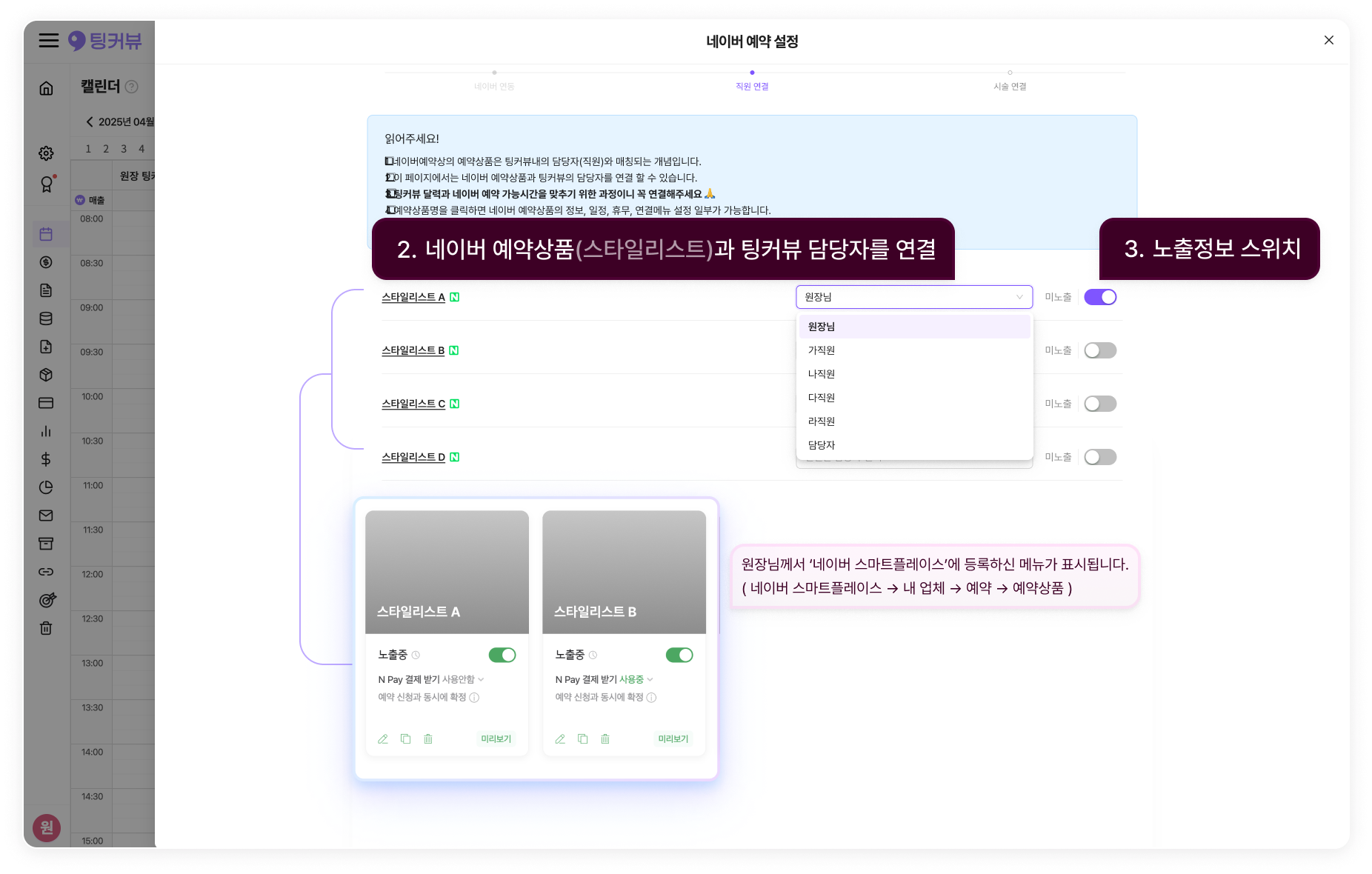Screen dimensions: 1372x874
Task: Select 다직원 from the dropdown list
Action: click(914, 398)
